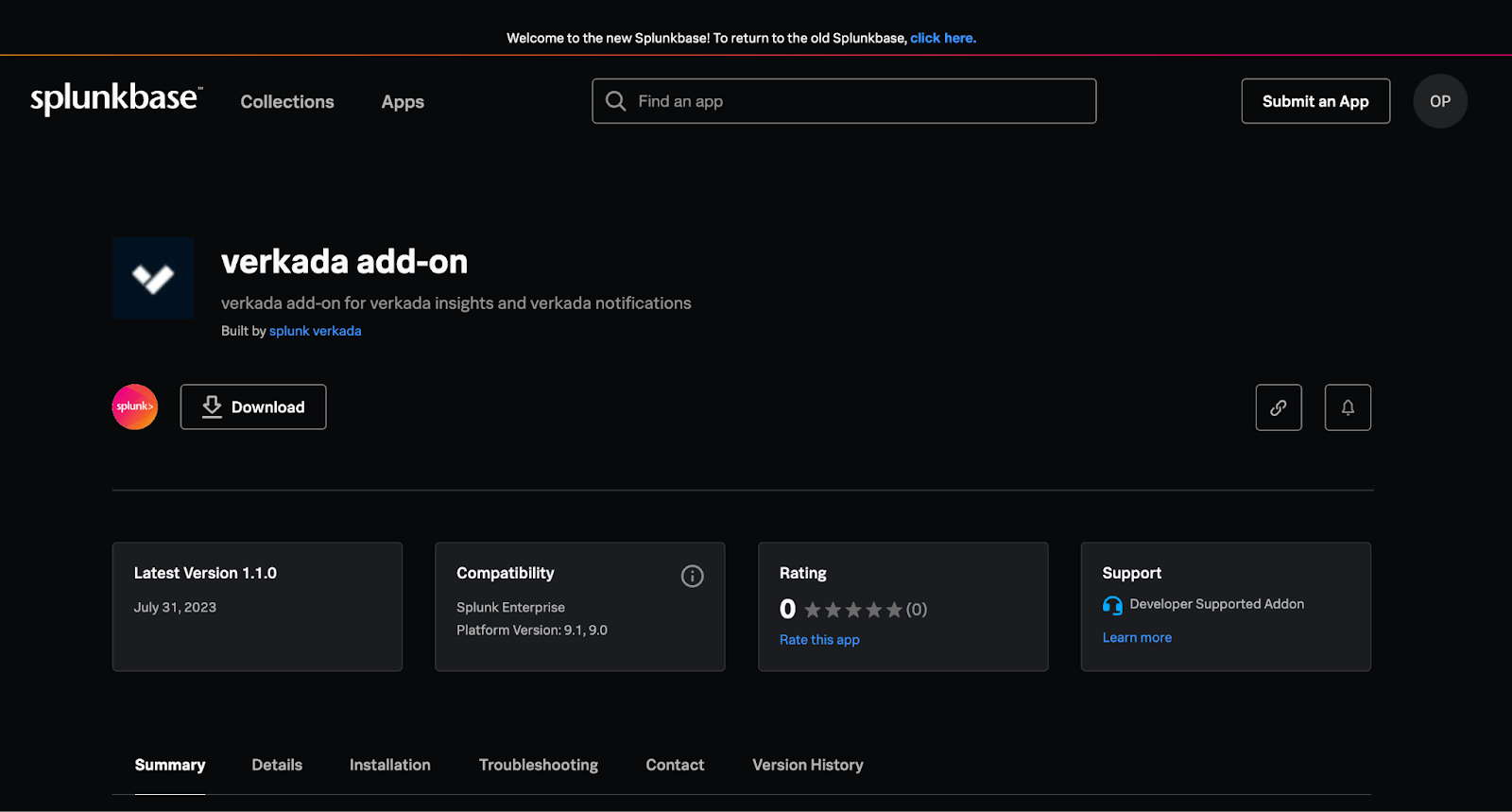Open the Apps menu

click(x=403, y=102)
